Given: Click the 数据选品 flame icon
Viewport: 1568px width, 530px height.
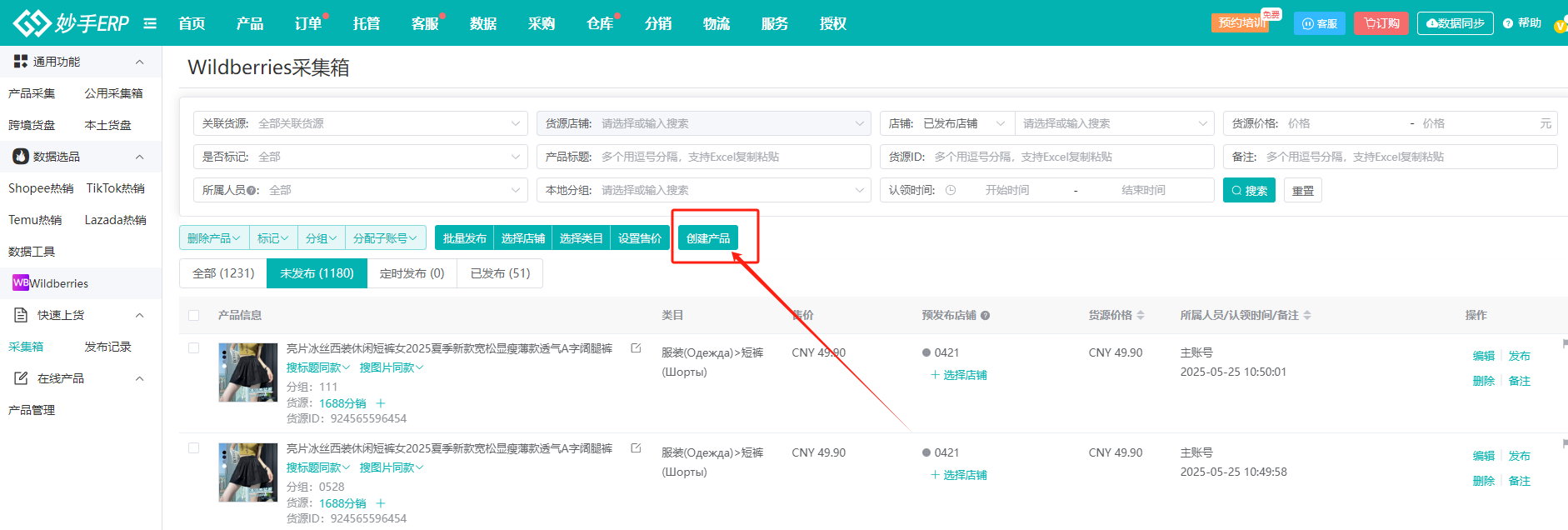Looking at the screenshot, I should (x=21, y=157).
